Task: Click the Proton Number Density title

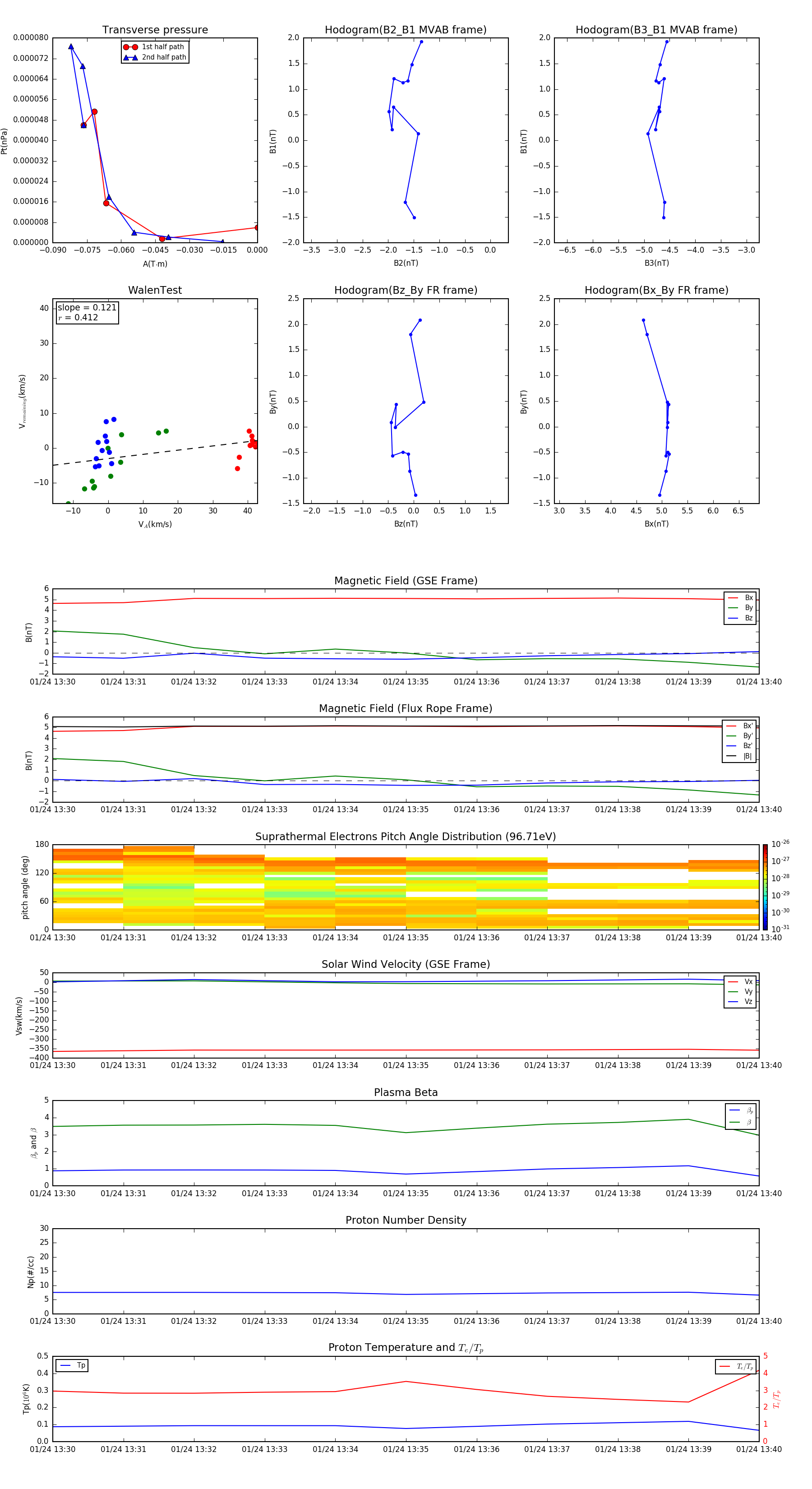Action: 406,1220
